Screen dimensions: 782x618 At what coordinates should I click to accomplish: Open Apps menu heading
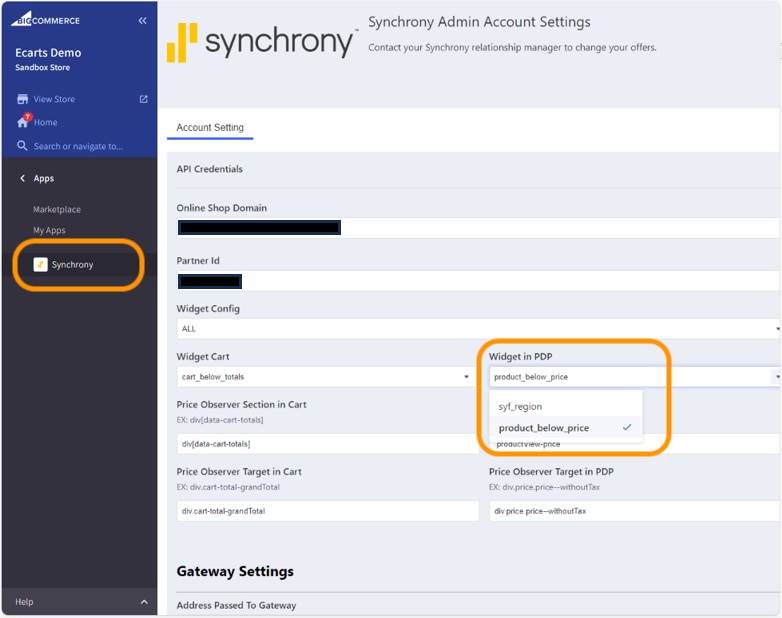click(x=44, y=178)
